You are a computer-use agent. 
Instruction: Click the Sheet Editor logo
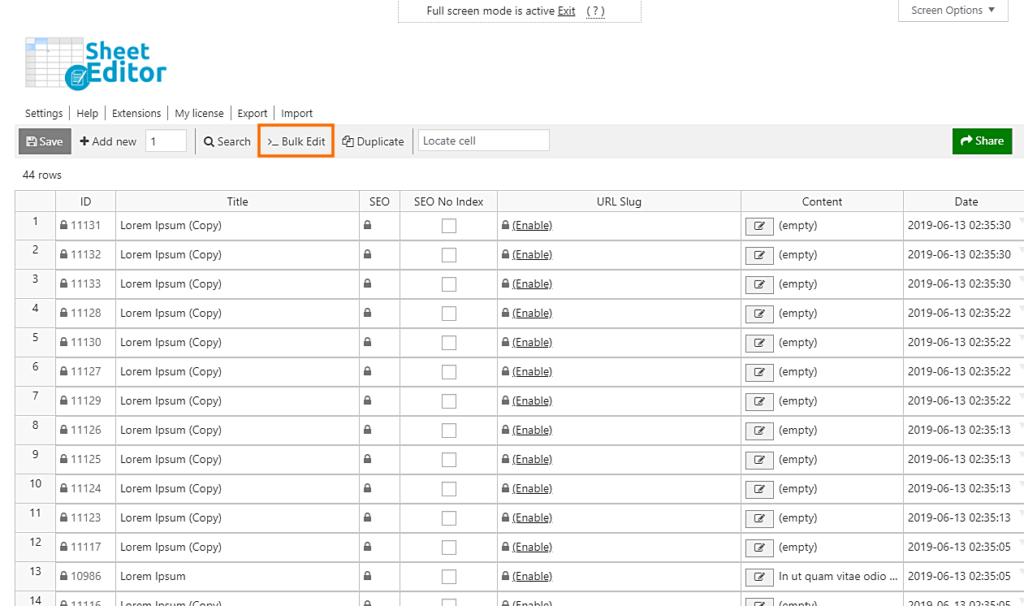click(x=95, y=62)
